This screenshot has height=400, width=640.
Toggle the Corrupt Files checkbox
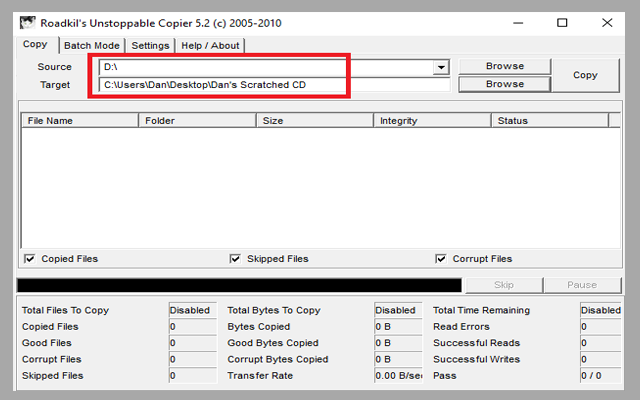[x=441, y=259]
